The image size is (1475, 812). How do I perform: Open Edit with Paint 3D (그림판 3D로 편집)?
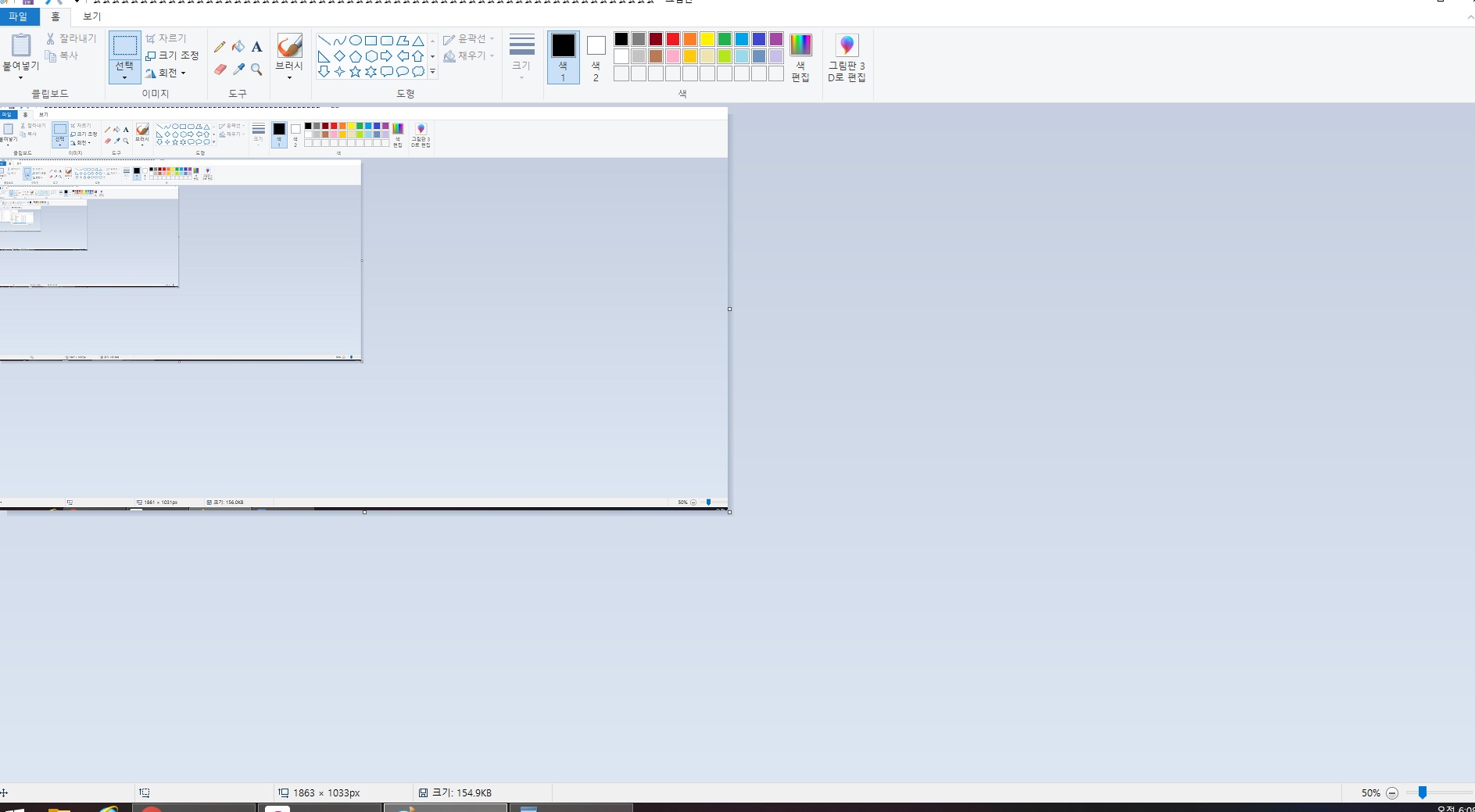pos(847,58)
